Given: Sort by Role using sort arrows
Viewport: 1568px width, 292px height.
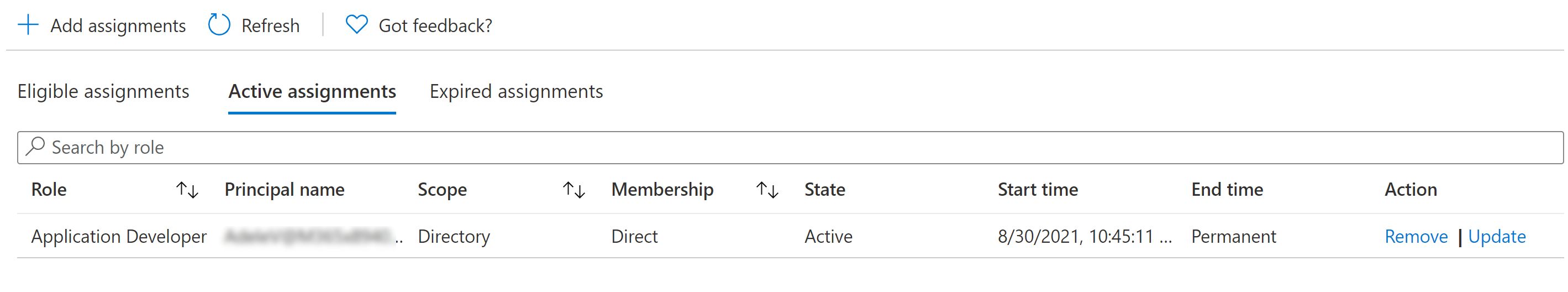Looking at the screenshot, I should pos(187,190).
